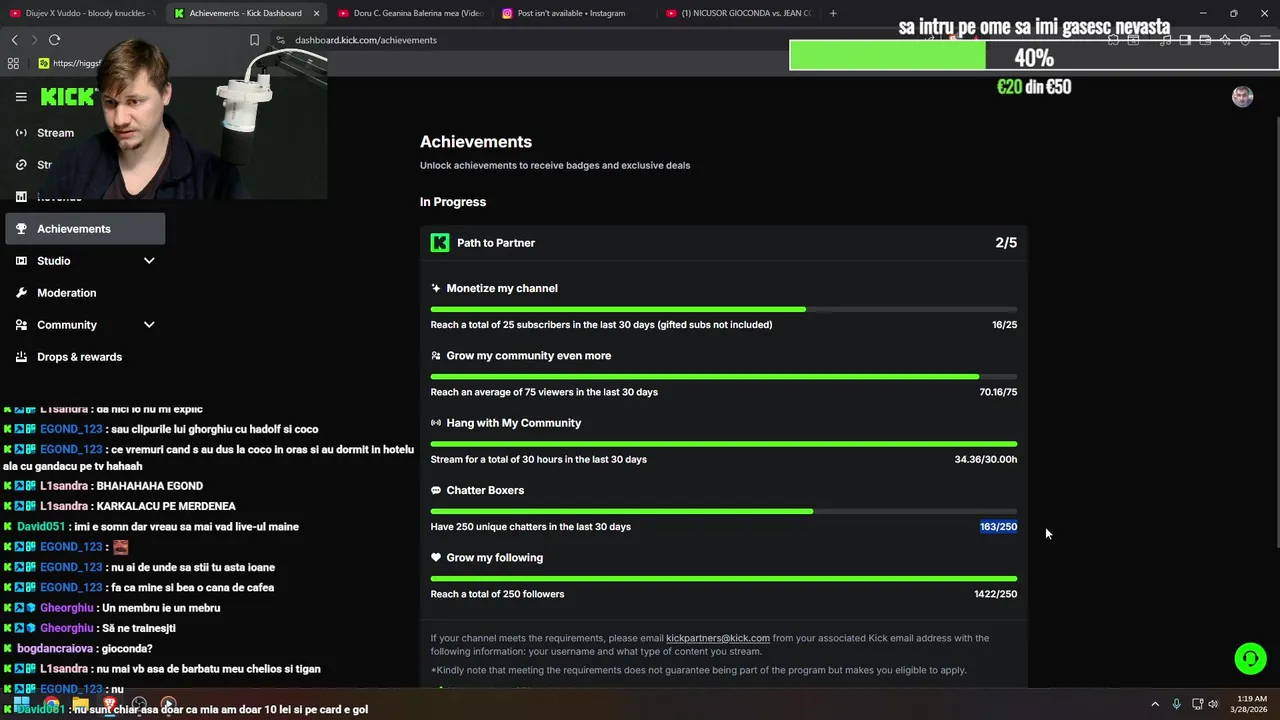Image resolution: width=1280 pixels, height=720 pixels.
Task: Click the Hang with My Community title
Action: pyautogui.click(x=514, y=423)
